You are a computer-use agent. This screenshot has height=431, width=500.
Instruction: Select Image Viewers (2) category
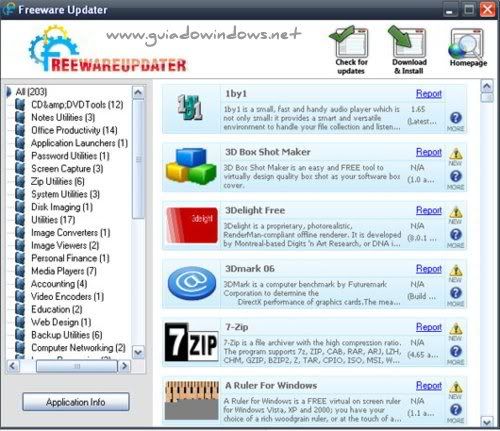[x=65, y=245]
